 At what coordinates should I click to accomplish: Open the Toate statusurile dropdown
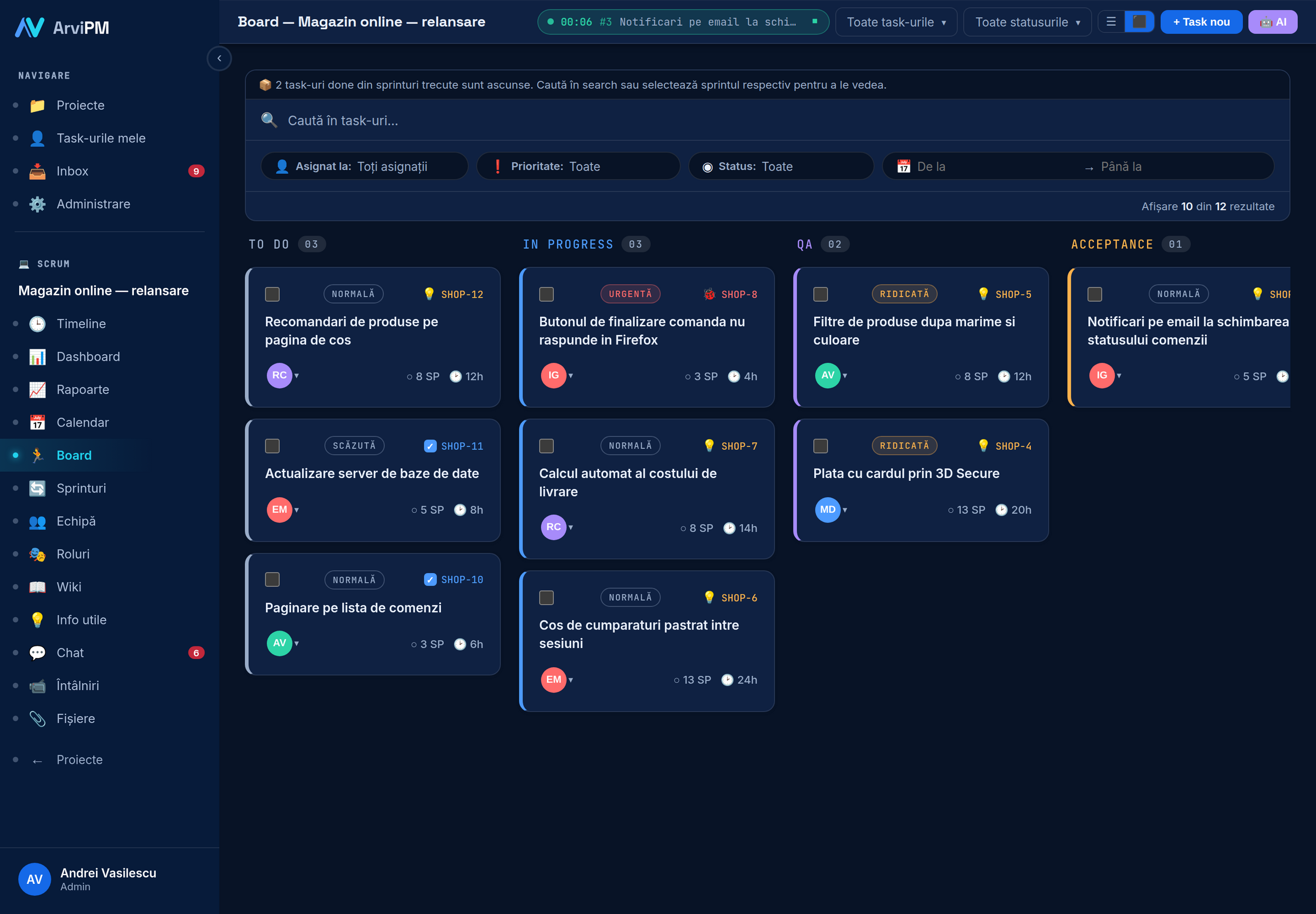point(1028,22)
